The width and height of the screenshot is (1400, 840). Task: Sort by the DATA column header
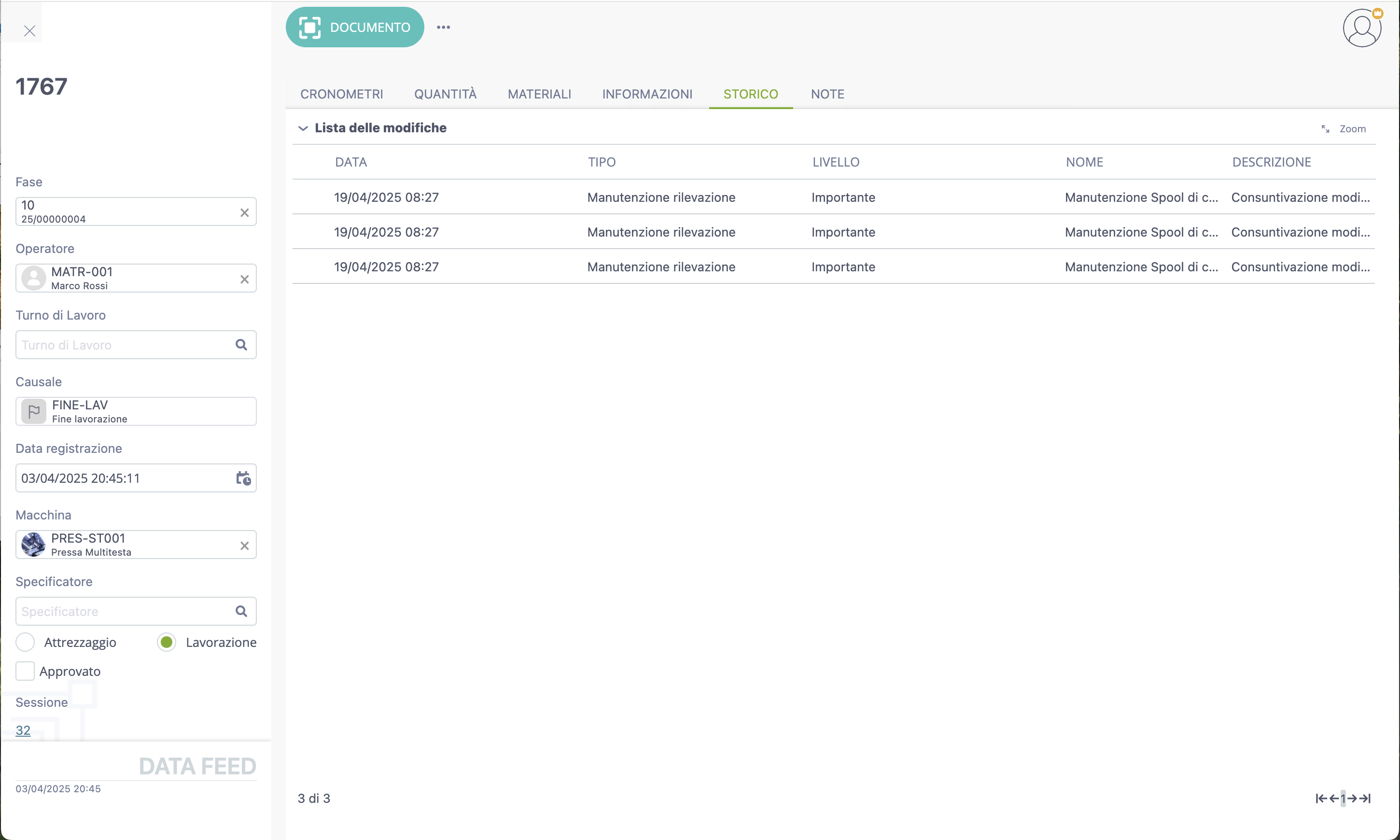(x=351, y=163)
